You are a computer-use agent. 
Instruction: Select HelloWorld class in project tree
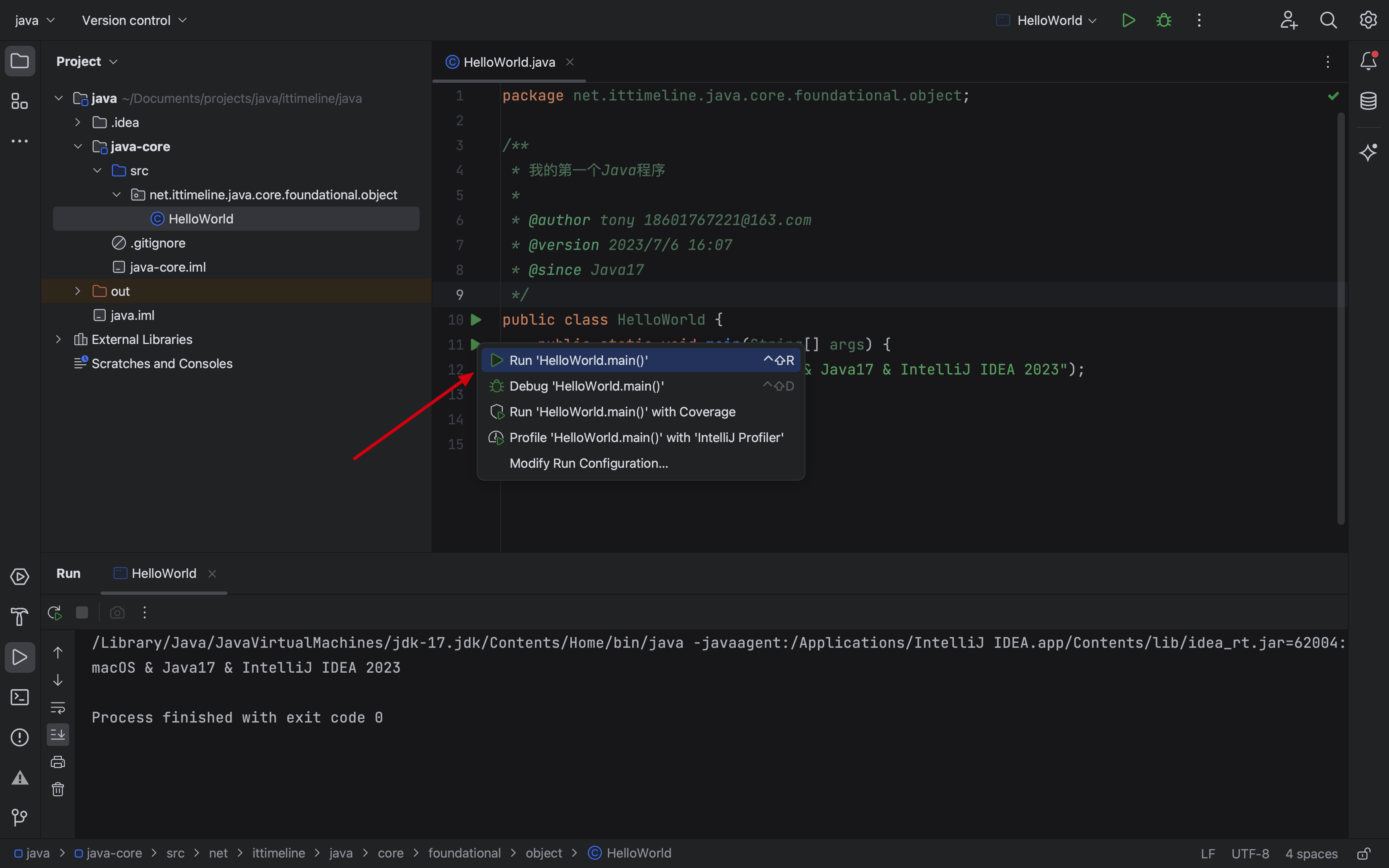click(236, 219)
